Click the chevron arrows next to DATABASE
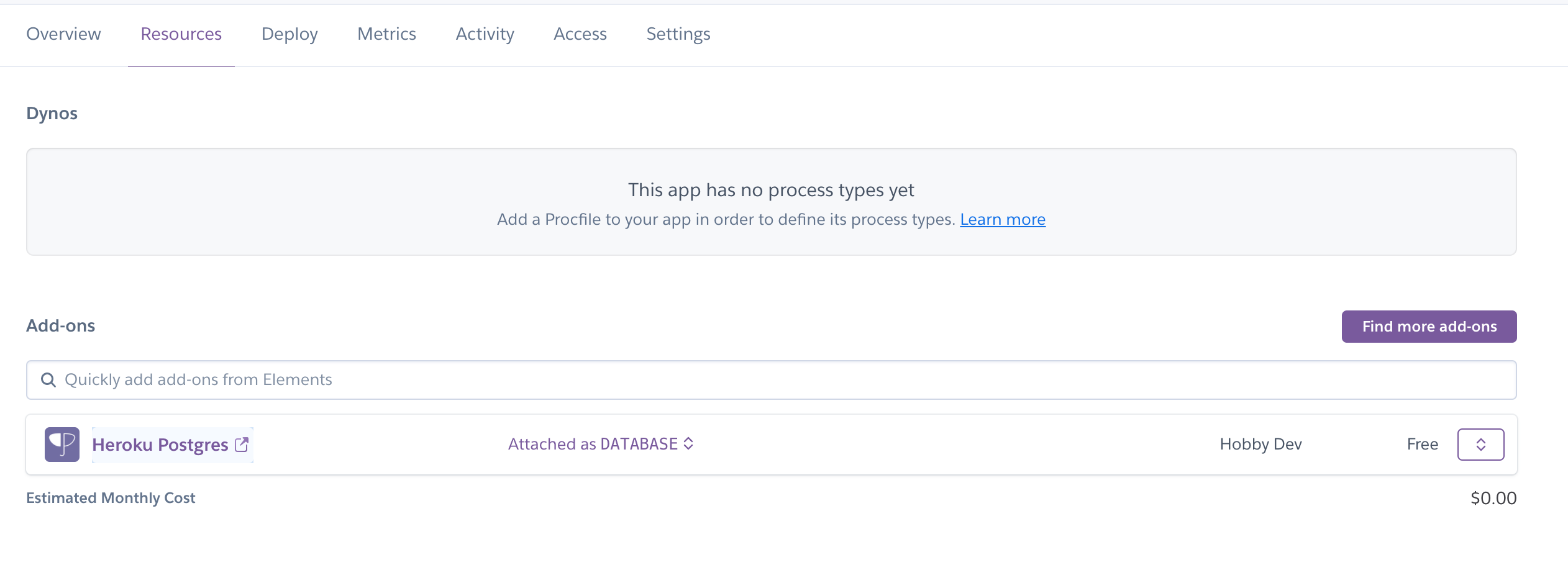1568x565 pixels. 688,444
